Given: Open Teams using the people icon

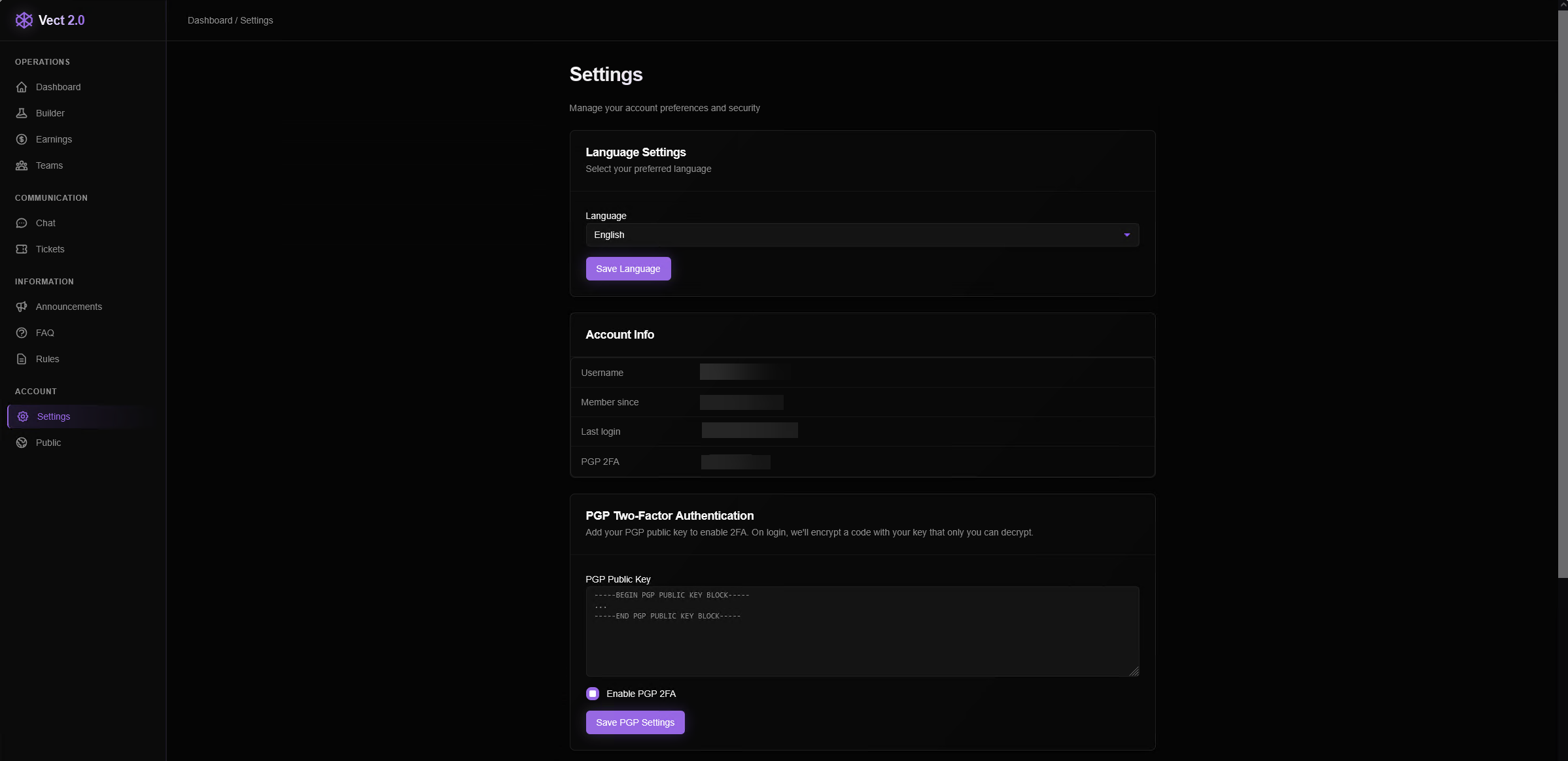Looking at the screenshot, I should coord(22,165).
